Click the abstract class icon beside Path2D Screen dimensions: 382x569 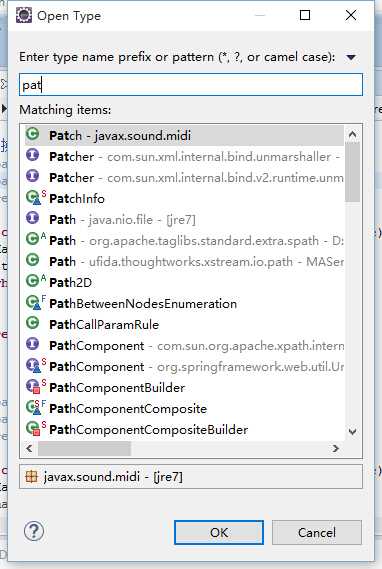coord(36,281)
